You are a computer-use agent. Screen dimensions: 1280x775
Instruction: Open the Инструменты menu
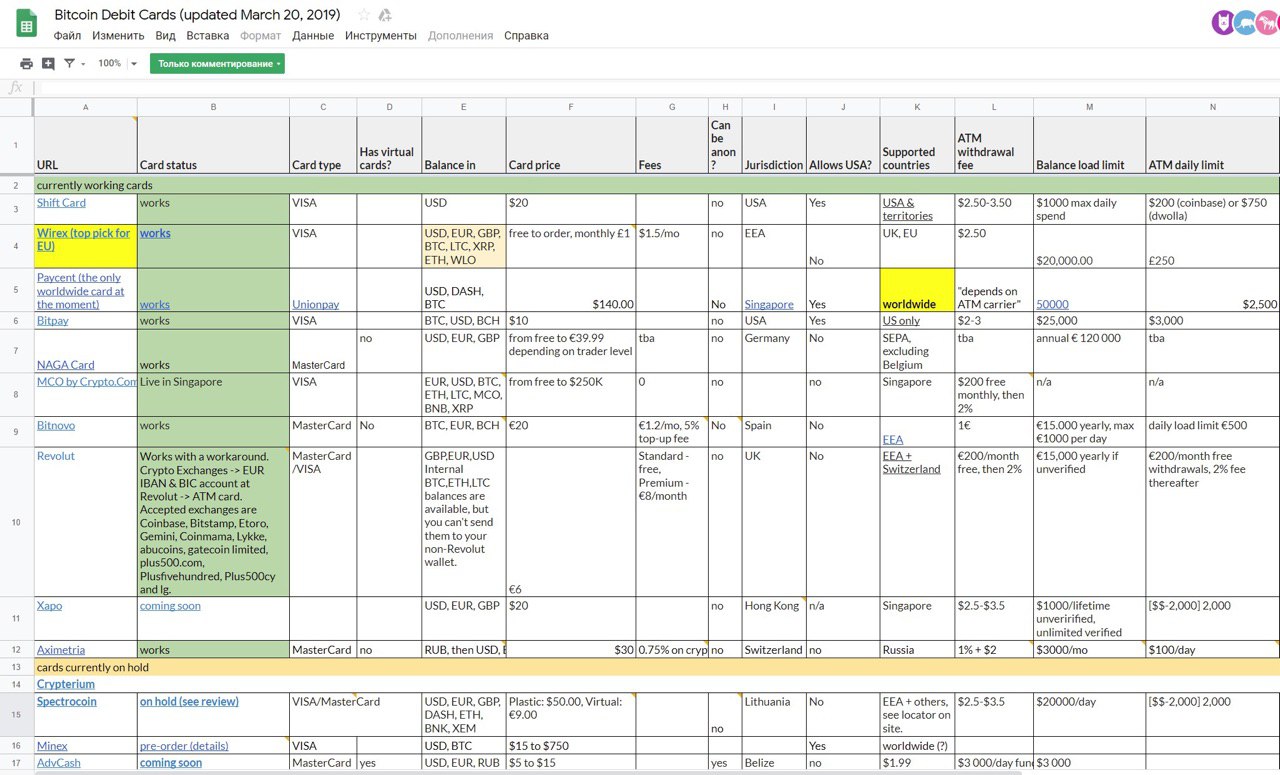click(x=381, y=35)
